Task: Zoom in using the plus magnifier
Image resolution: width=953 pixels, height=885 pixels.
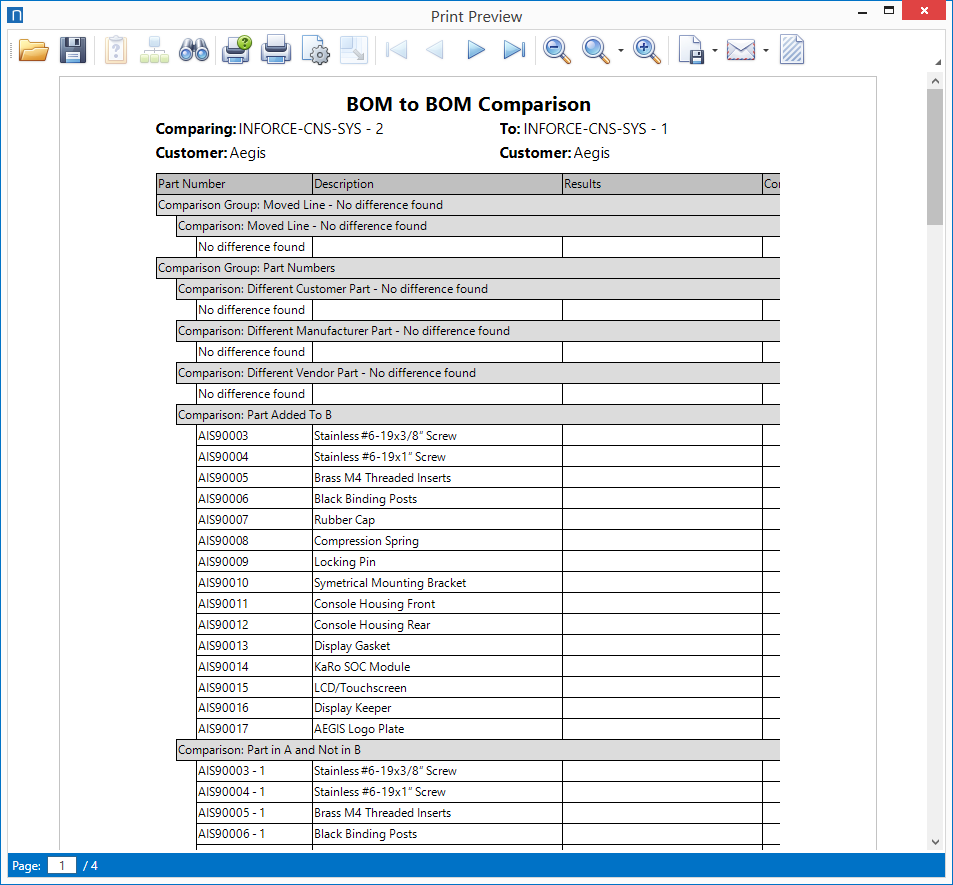Action: tap(648, 50)
